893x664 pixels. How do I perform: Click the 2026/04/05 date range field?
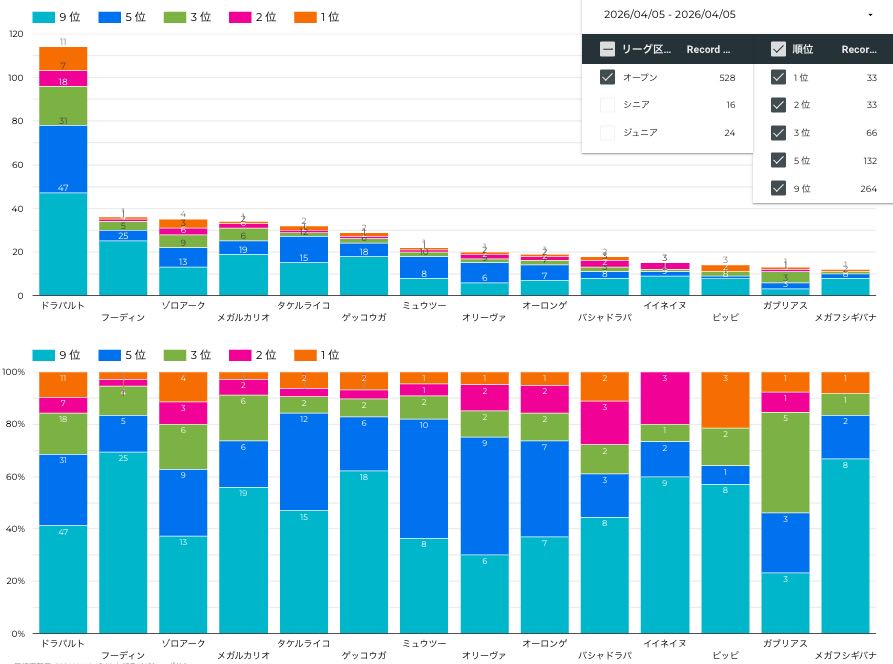[x=670, y=14]
